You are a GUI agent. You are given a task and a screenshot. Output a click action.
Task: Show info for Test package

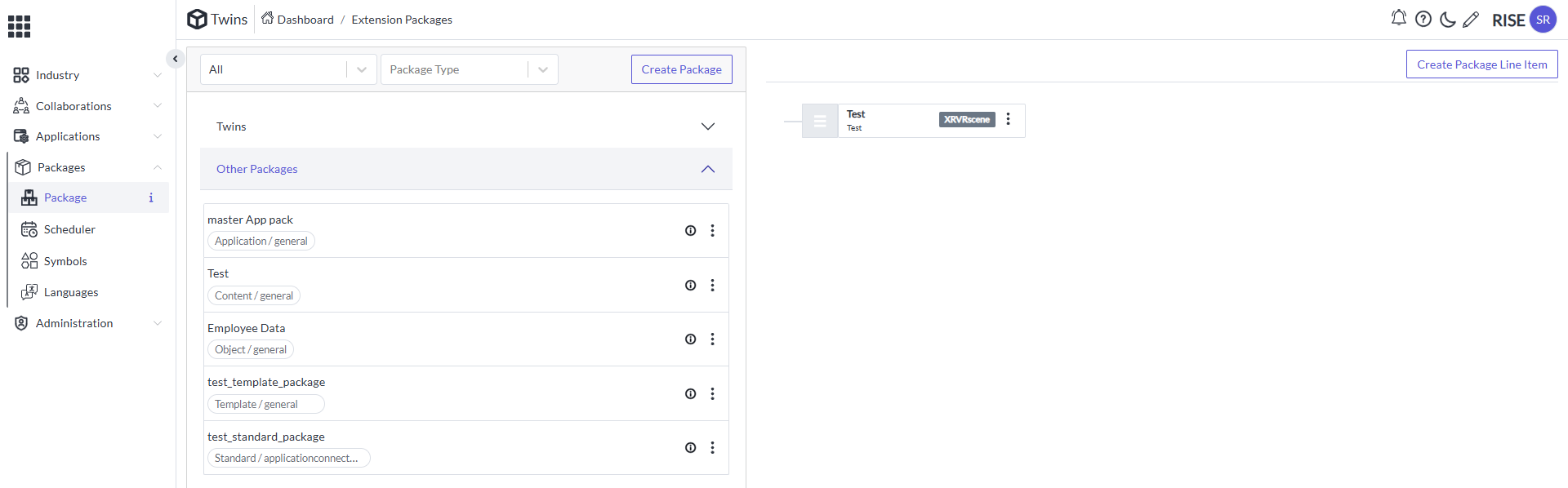pos(690,286)
